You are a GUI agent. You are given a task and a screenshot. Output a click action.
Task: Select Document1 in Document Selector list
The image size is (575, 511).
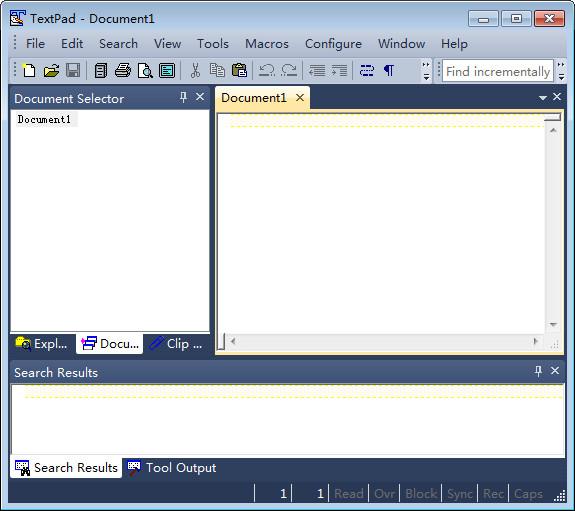point(44,119)
